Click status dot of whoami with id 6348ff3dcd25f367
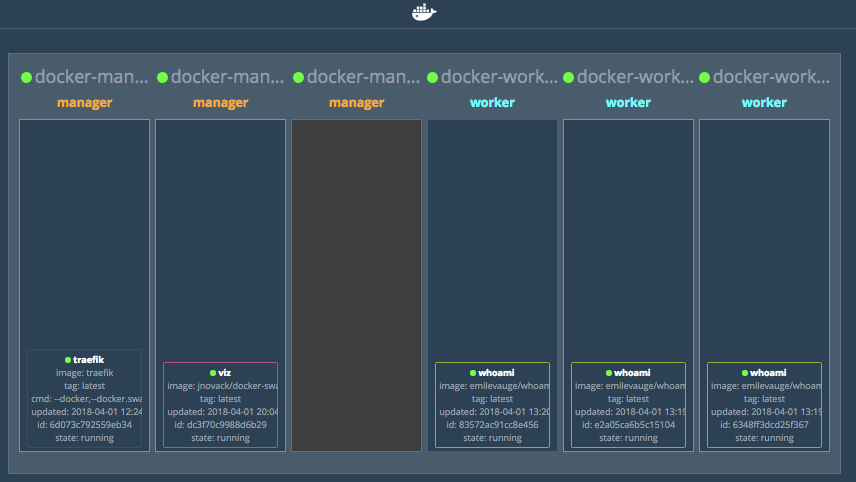 click(745, 373)
